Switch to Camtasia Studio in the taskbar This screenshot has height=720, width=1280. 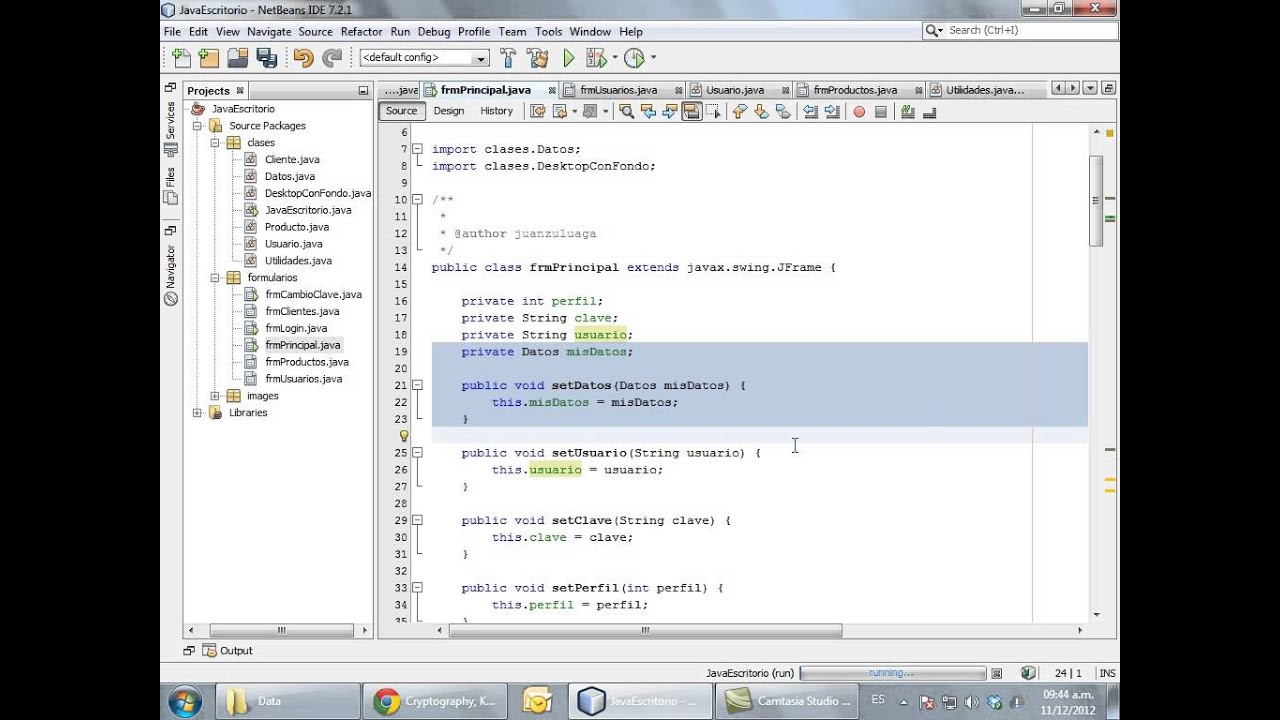click(x=789, y=701)
